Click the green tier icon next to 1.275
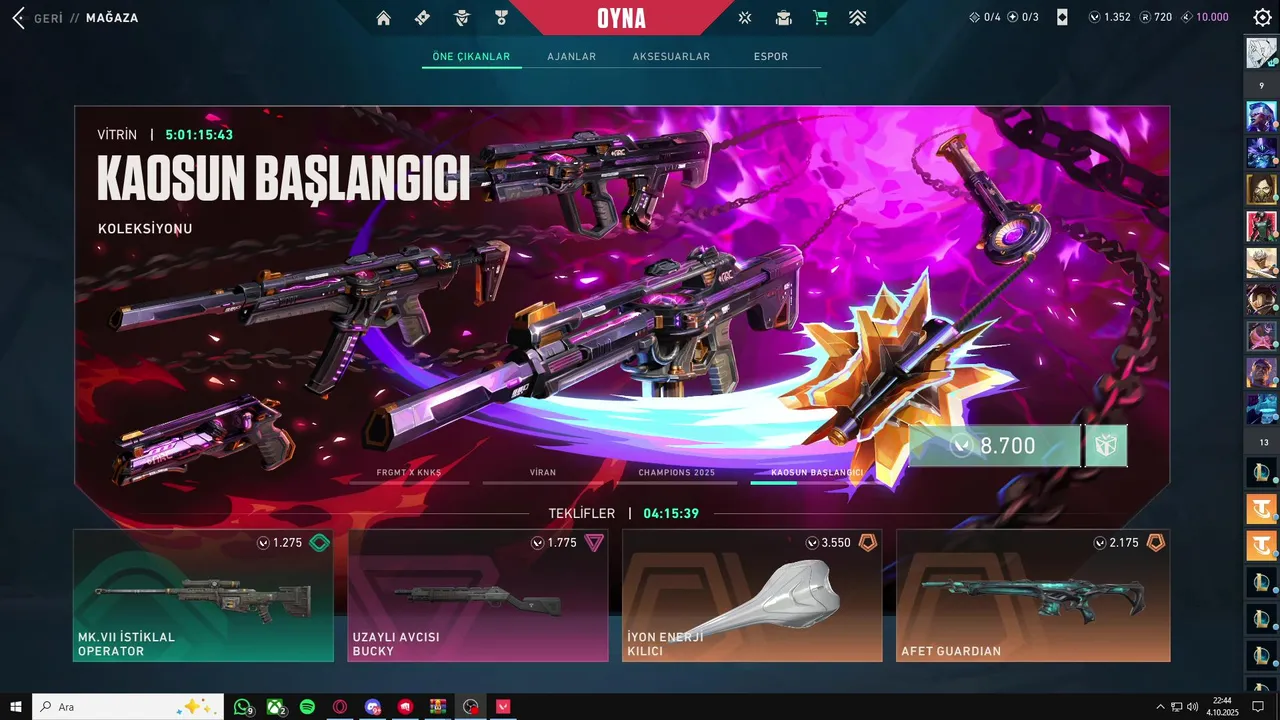1280x720 pixels. 319,543
